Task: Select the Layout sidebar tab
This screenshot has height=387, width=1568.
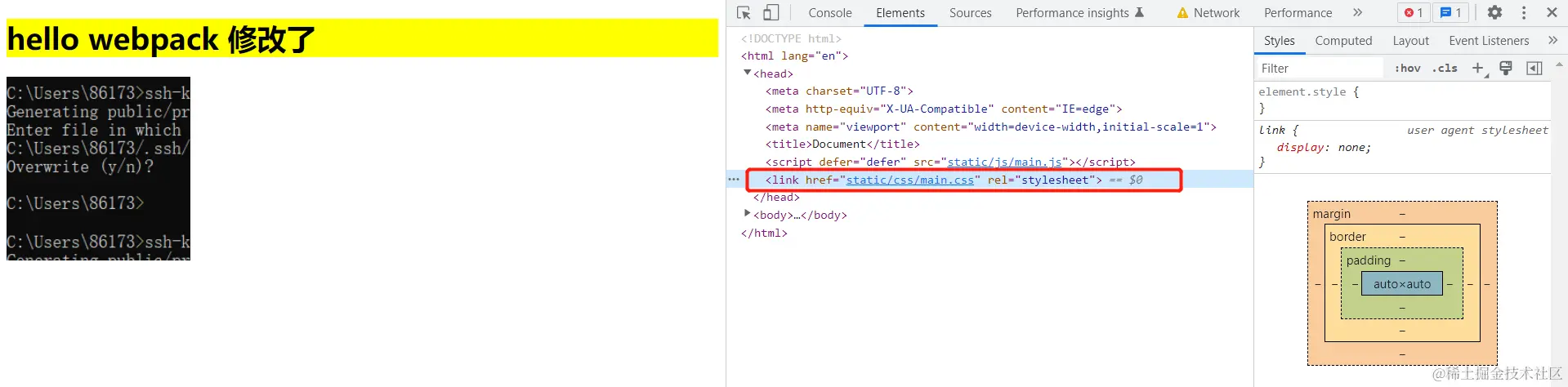Action: 1410,41
